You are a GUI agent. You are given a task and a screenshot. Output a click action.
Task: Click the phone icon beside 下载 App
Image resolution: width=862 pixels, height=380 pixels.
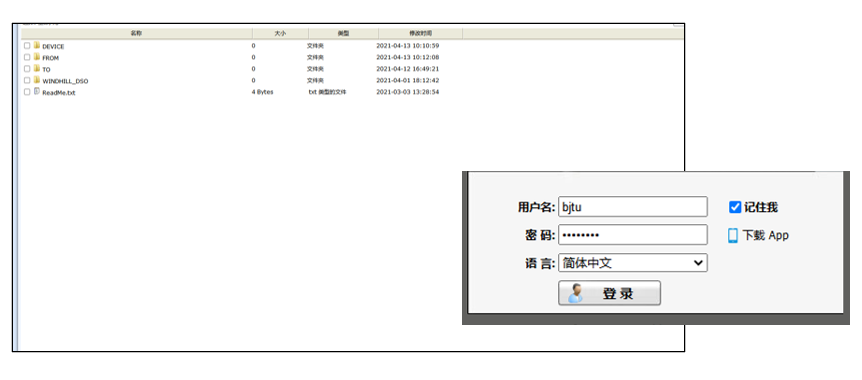coord(732,235)
